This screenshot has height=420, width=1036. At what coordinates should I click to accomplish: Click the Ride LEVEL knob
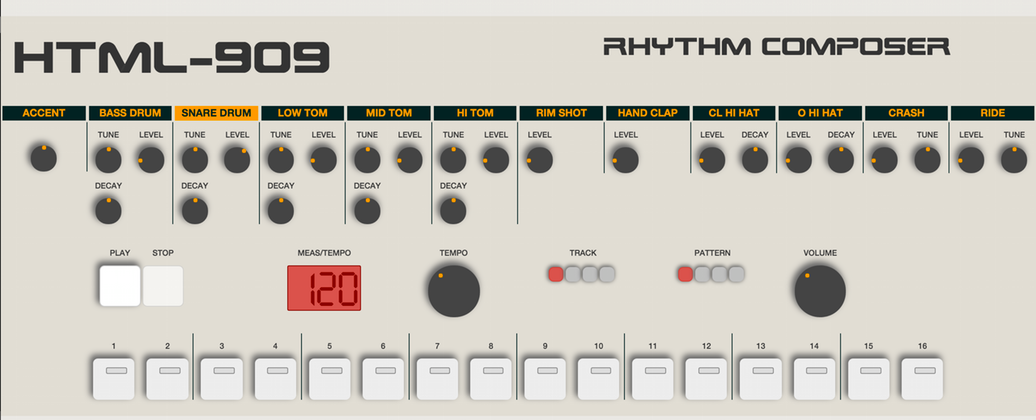(x=971, y=160)
